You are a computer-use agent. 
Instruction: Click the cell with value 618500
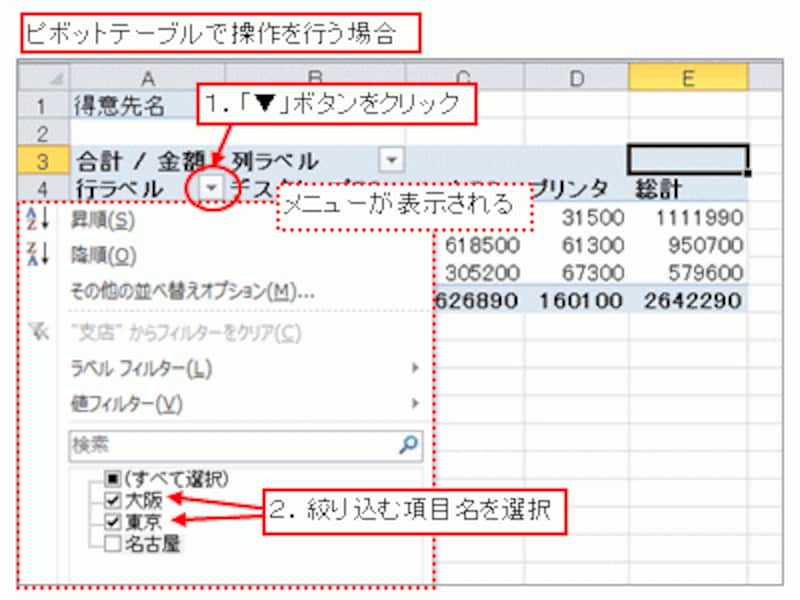point(482,246)
